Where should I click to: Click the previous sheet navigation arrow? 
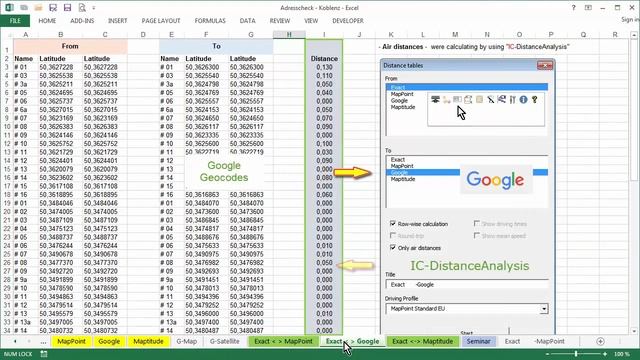[x=15, y=341]
